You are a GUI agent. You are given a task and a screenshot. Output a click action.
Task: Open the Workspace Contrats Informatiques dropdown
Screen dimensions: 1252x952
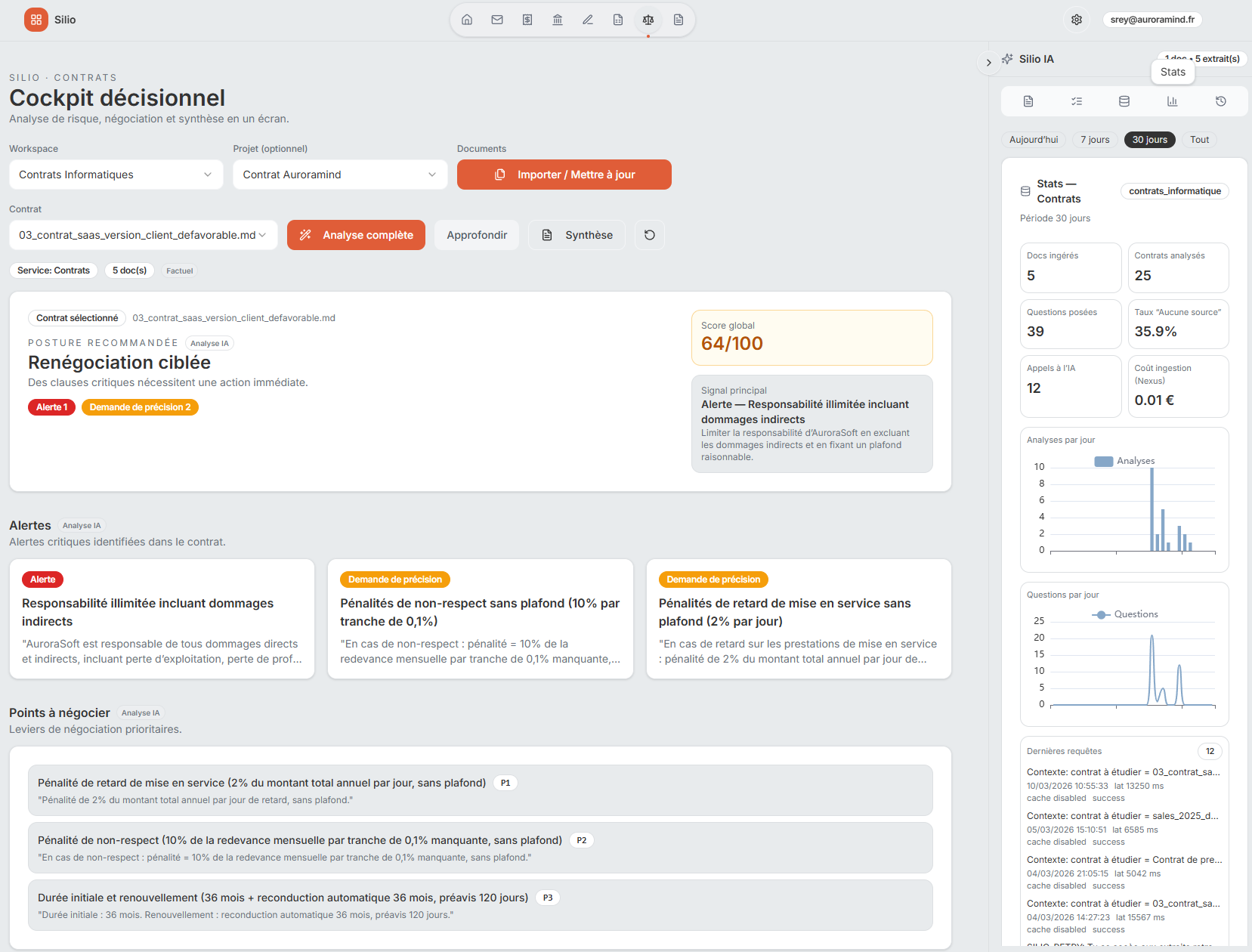pos(115,175)
